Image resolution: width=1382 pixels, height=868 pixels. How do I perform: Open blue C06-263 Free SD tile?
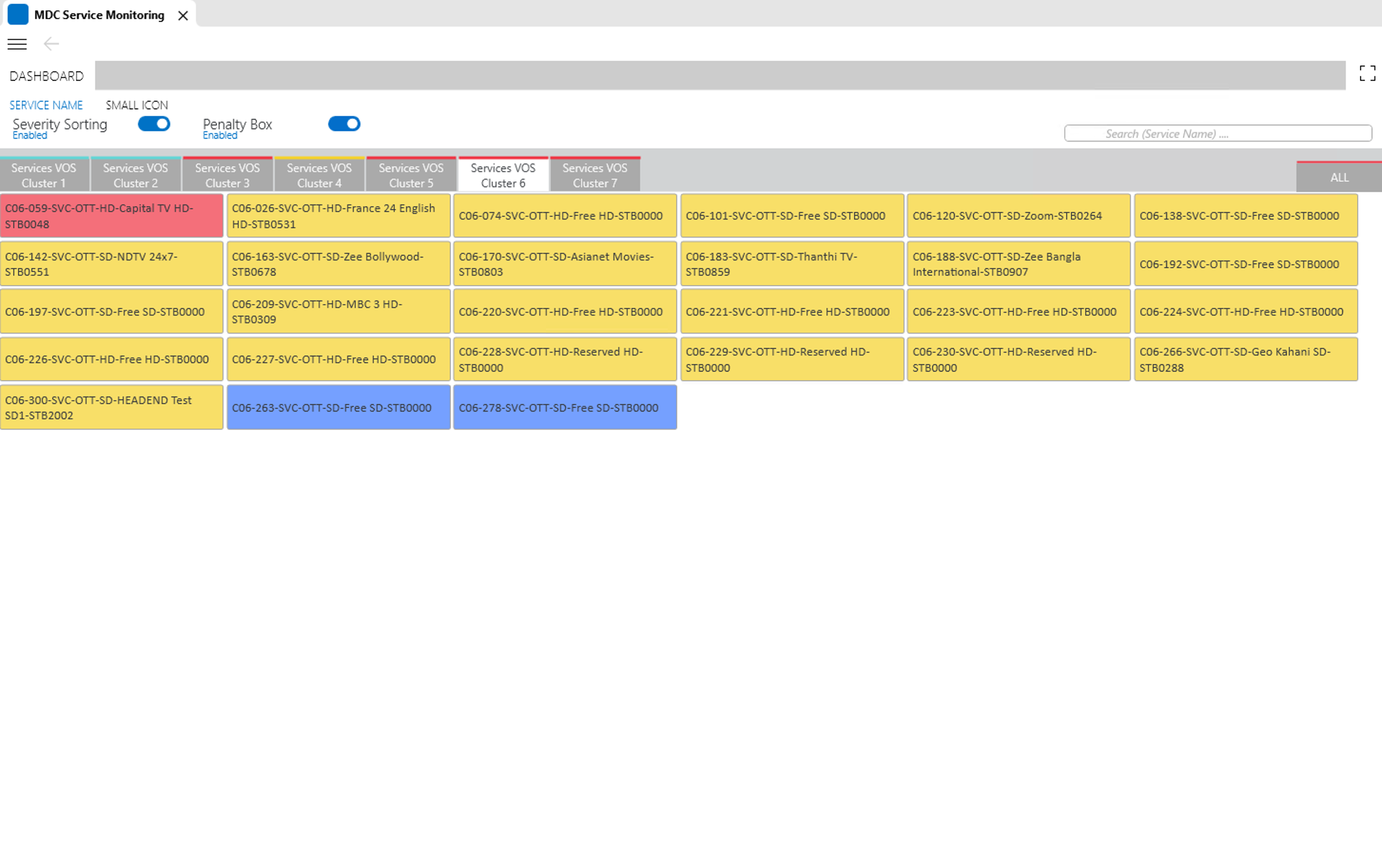click(x=339, y=407)
